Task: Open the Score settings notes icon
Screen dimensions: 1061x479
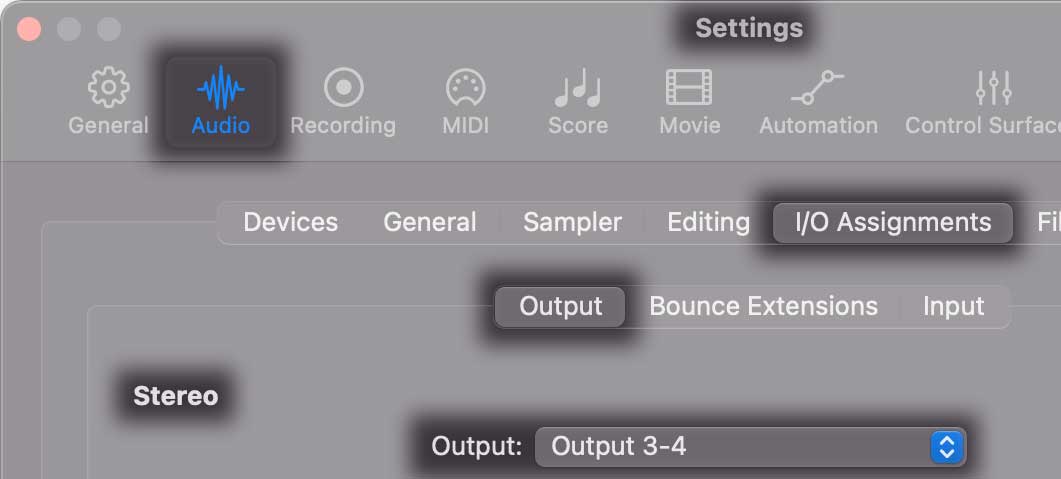Action: point(578,90)
